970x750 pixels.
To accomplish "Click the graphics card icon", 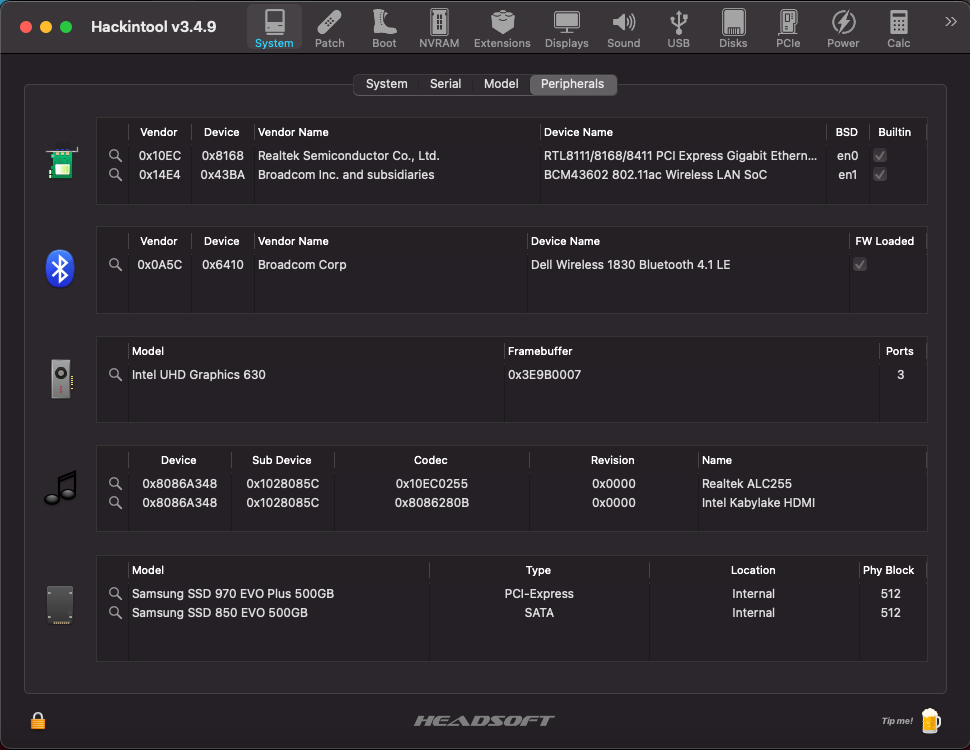I will click(61, 379).
